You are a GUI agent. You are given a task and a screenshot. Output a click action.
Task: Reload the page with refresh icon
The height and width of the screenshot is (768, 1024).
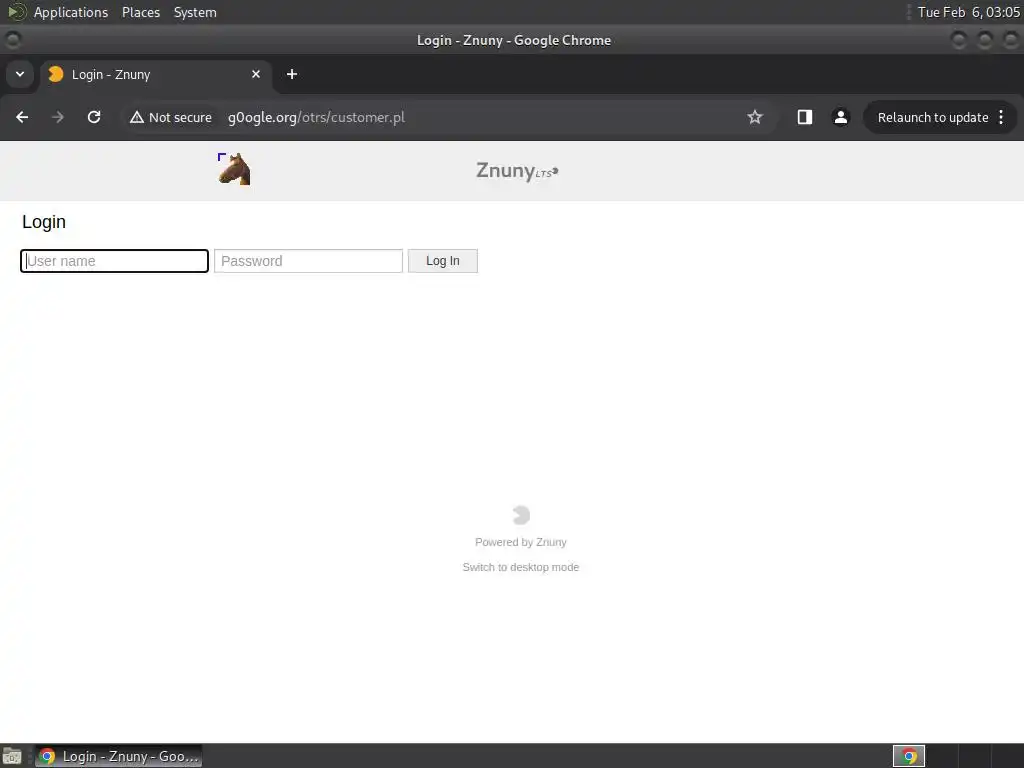point(94,117)
